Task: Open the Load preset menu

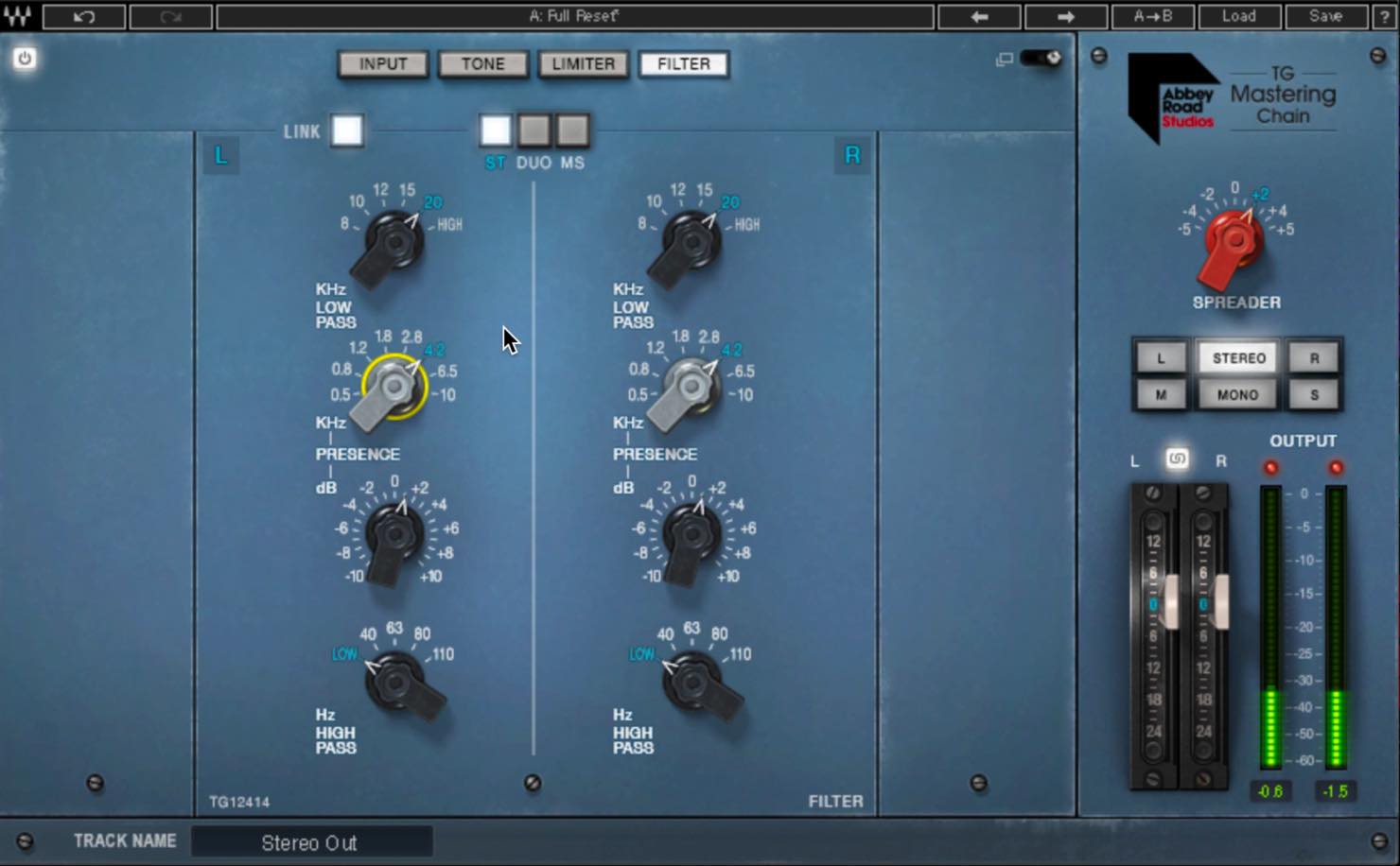Action: coord(1238,16)
